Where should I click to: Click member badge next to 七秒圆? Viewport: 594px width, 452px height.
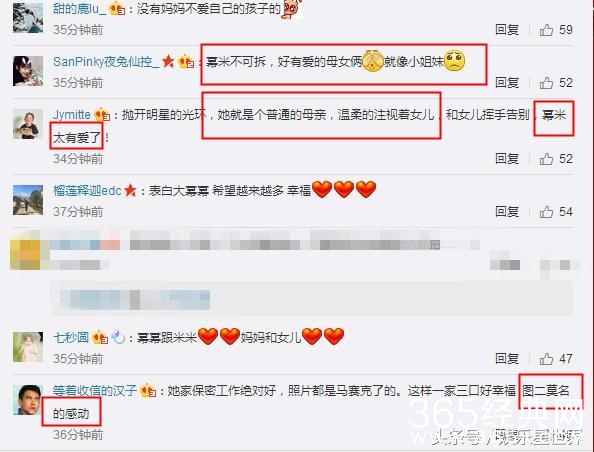[100, 337]
